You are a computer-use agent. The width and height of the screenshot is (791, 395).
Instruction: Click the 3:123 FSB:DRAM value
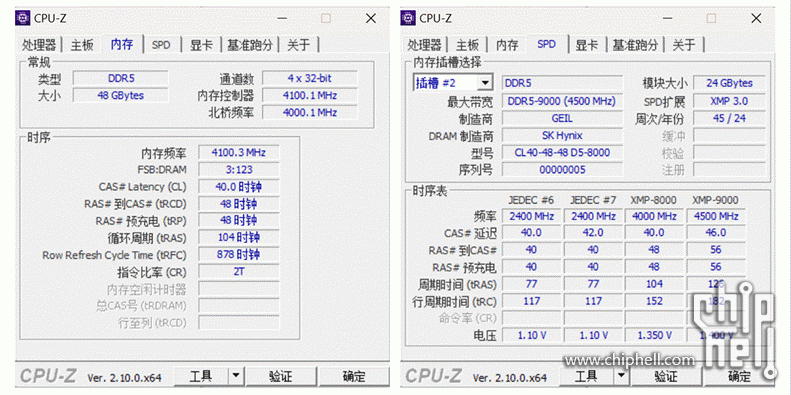tap(239, 170)
